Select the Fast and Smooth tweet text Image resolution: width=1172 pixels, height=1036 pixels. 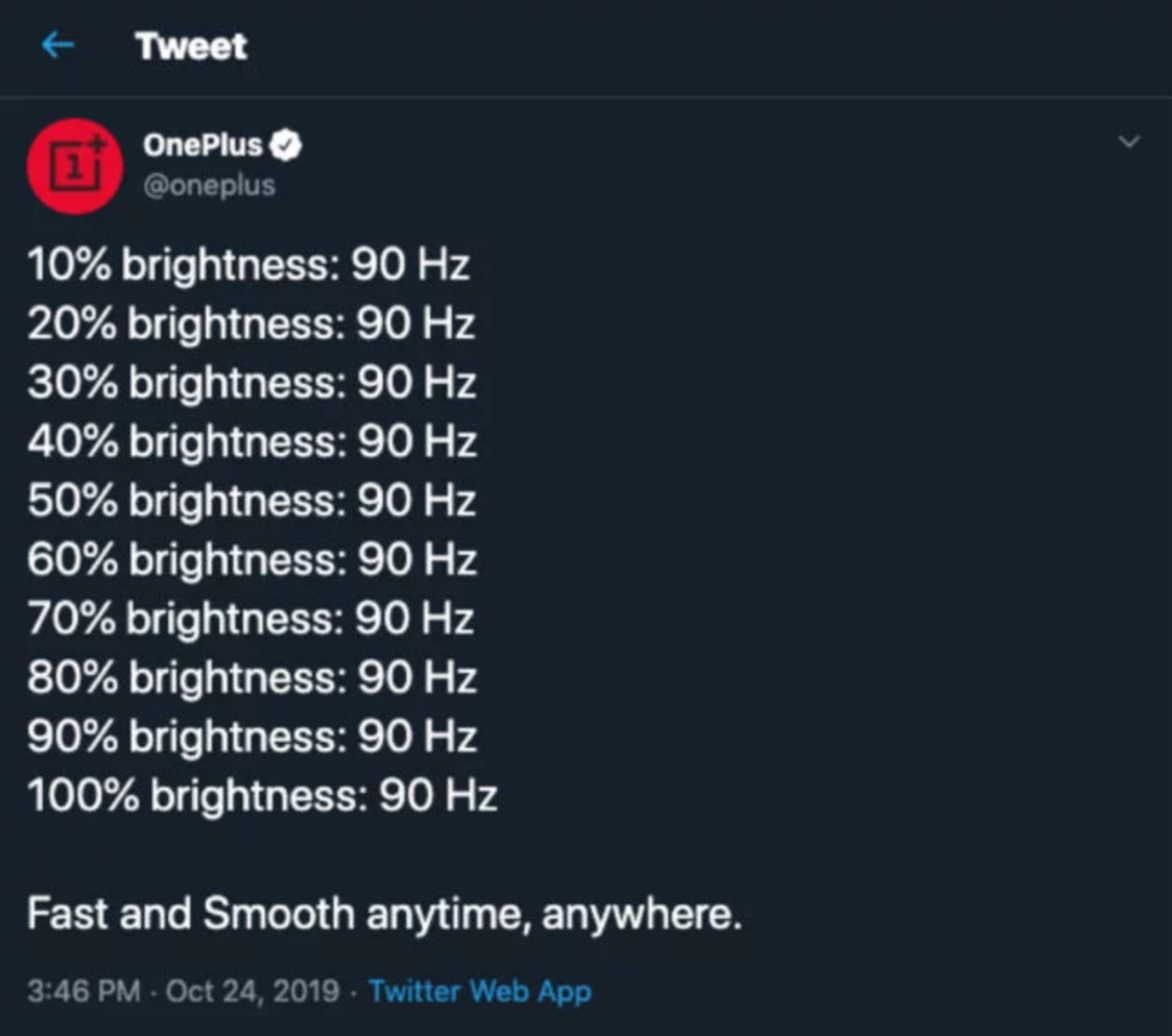coord(385,913)
